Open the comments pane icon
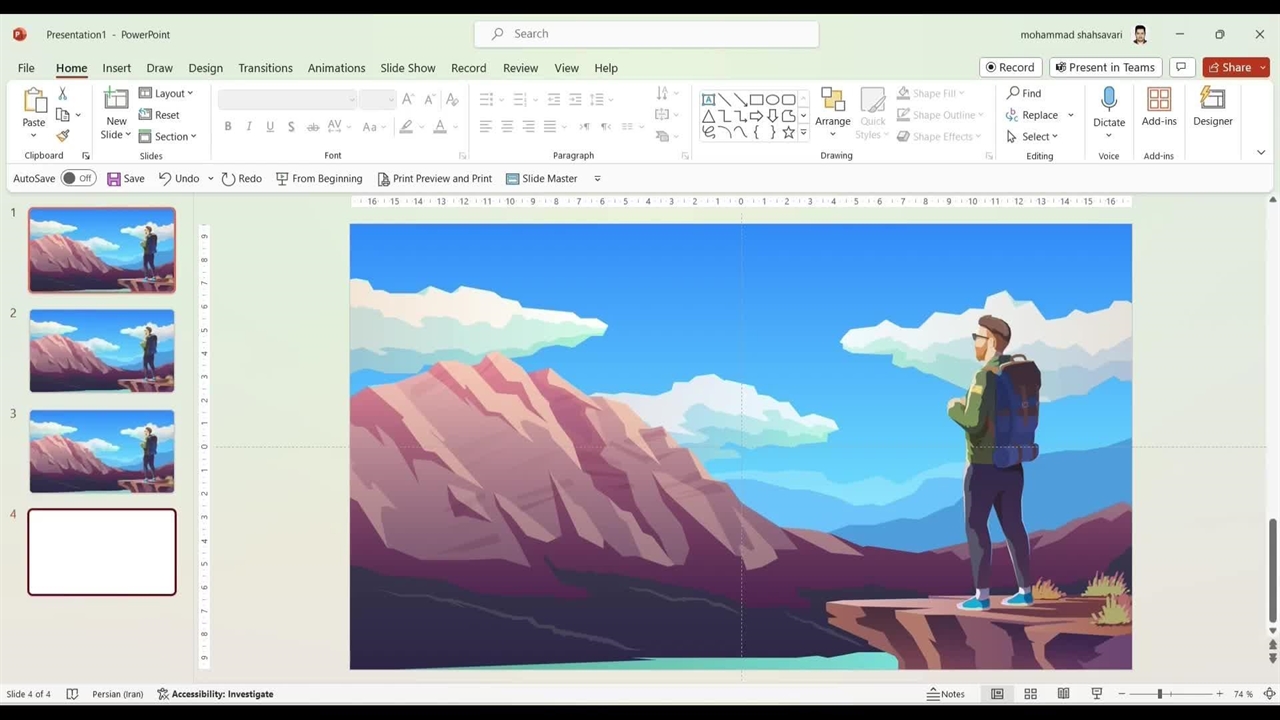 click(x=1181, y=67)
